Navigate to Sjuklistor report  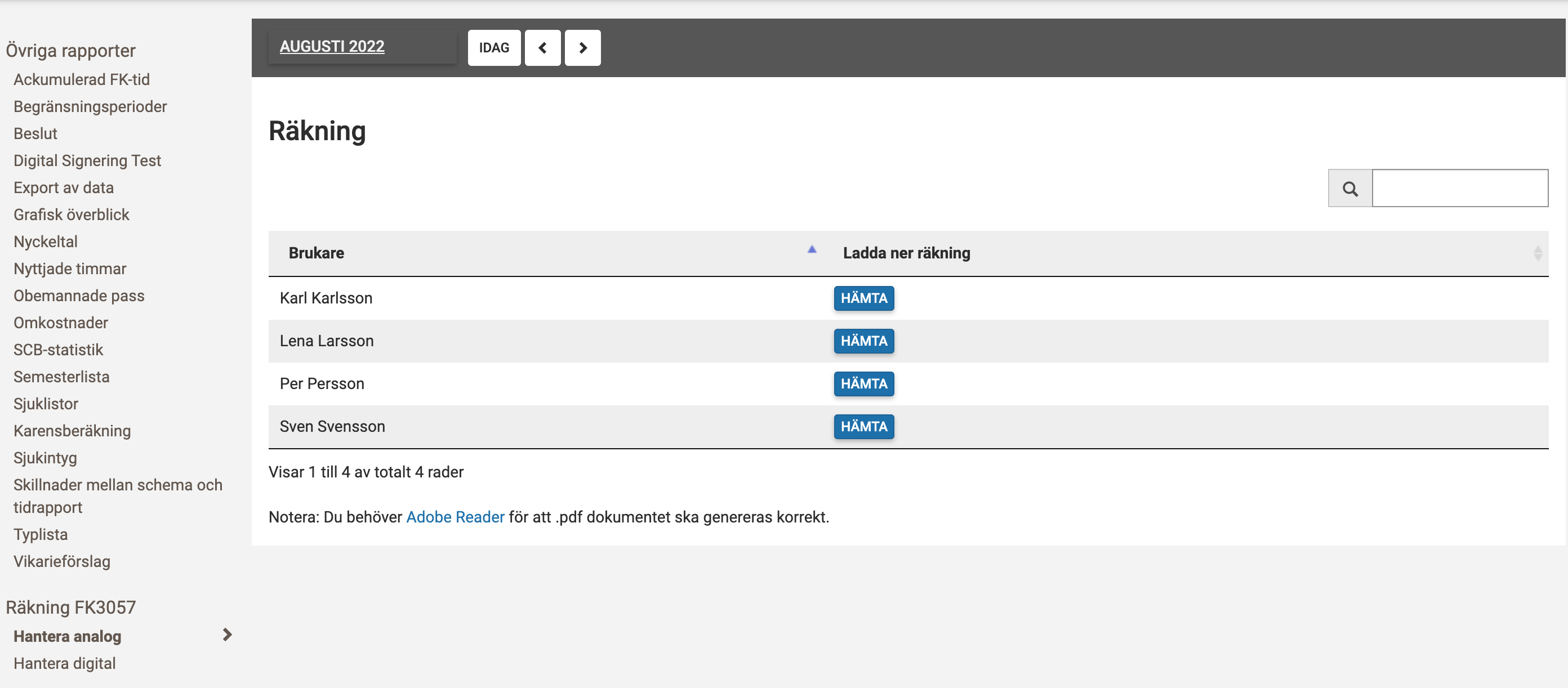point(46,403)
